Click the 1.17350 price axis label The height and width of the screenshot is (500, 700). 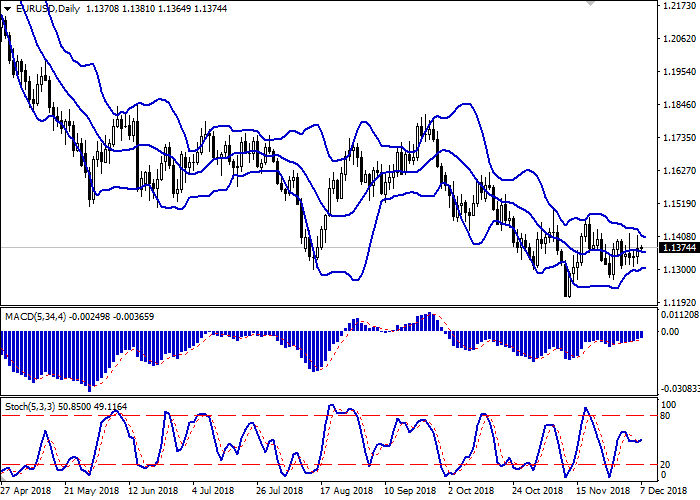[x=680, y=138]
